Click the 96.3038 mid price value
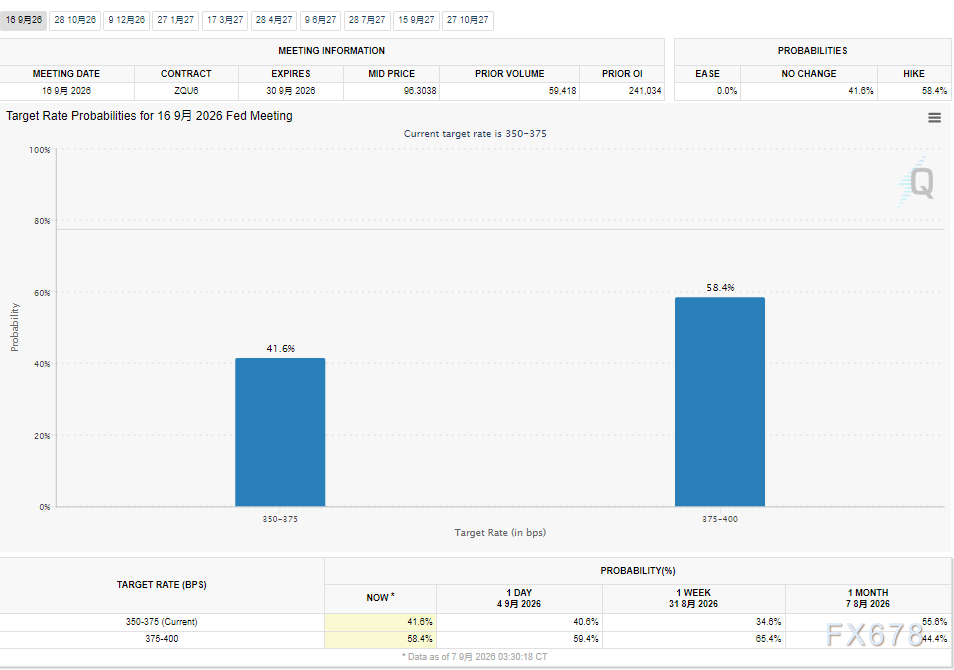This screenshot has width=954, height=670. coord(420,91)
